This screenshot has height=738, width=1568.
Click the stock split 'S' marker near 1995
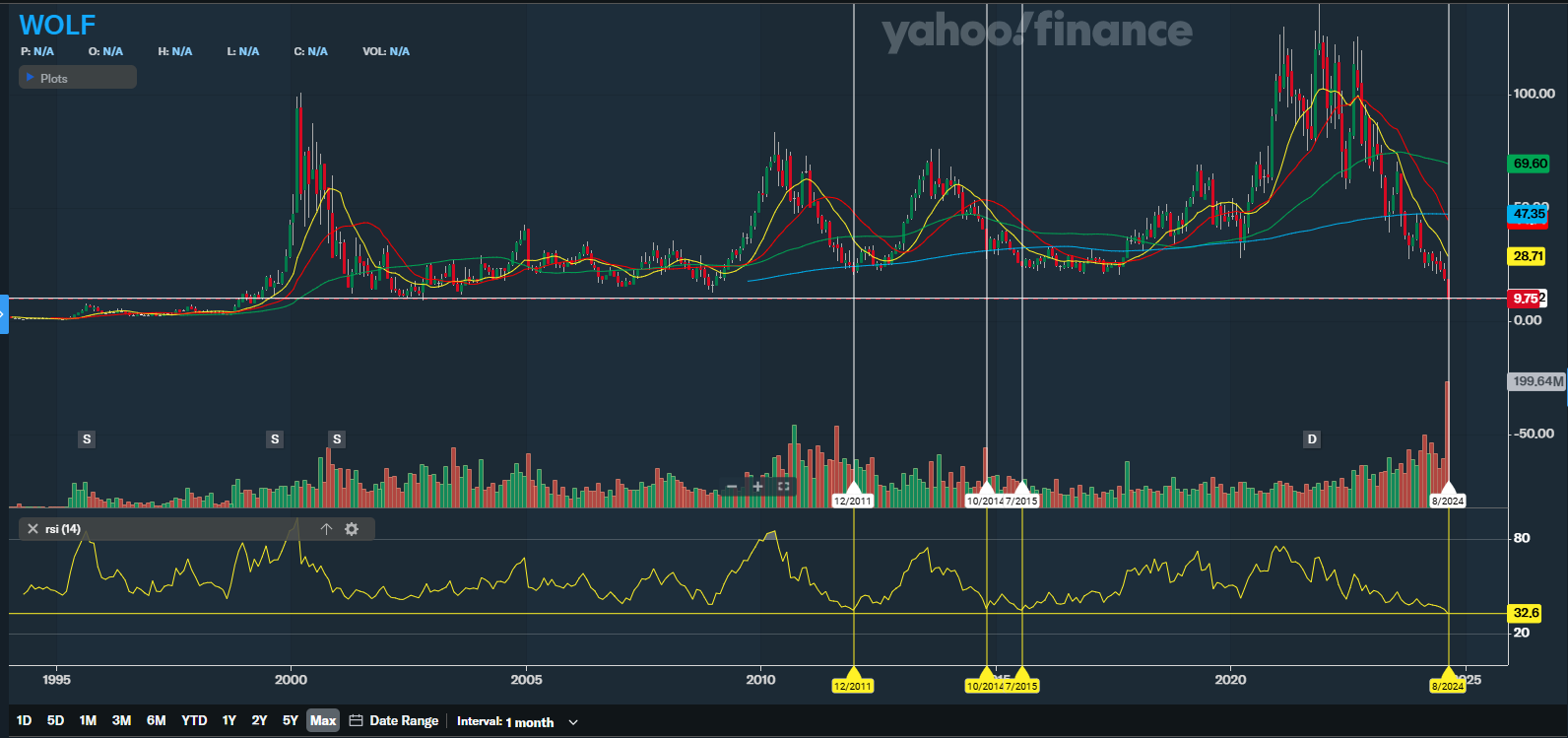(x=87, y=439)
